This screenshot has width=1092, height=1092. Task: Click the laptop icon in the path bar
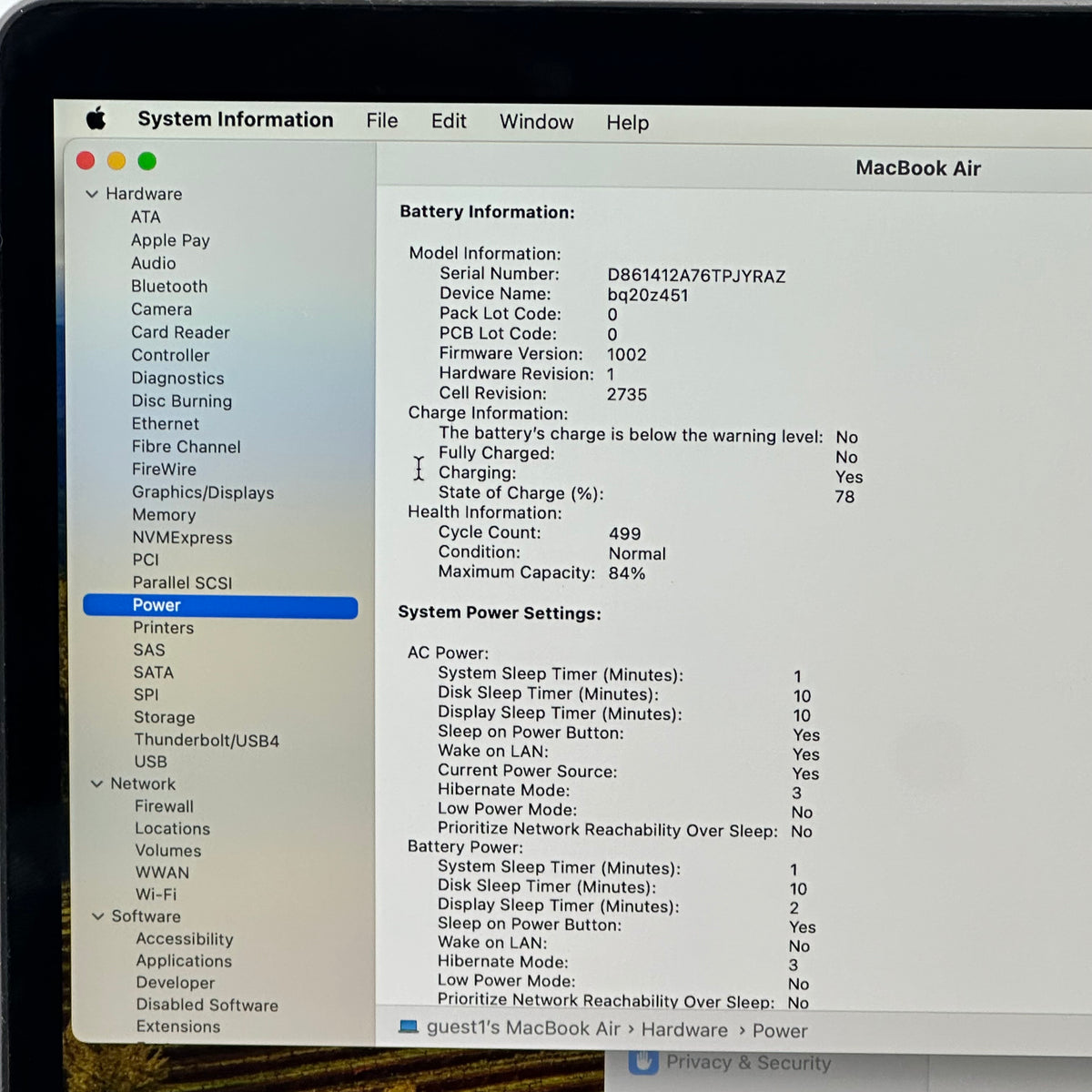point(409,1027)
